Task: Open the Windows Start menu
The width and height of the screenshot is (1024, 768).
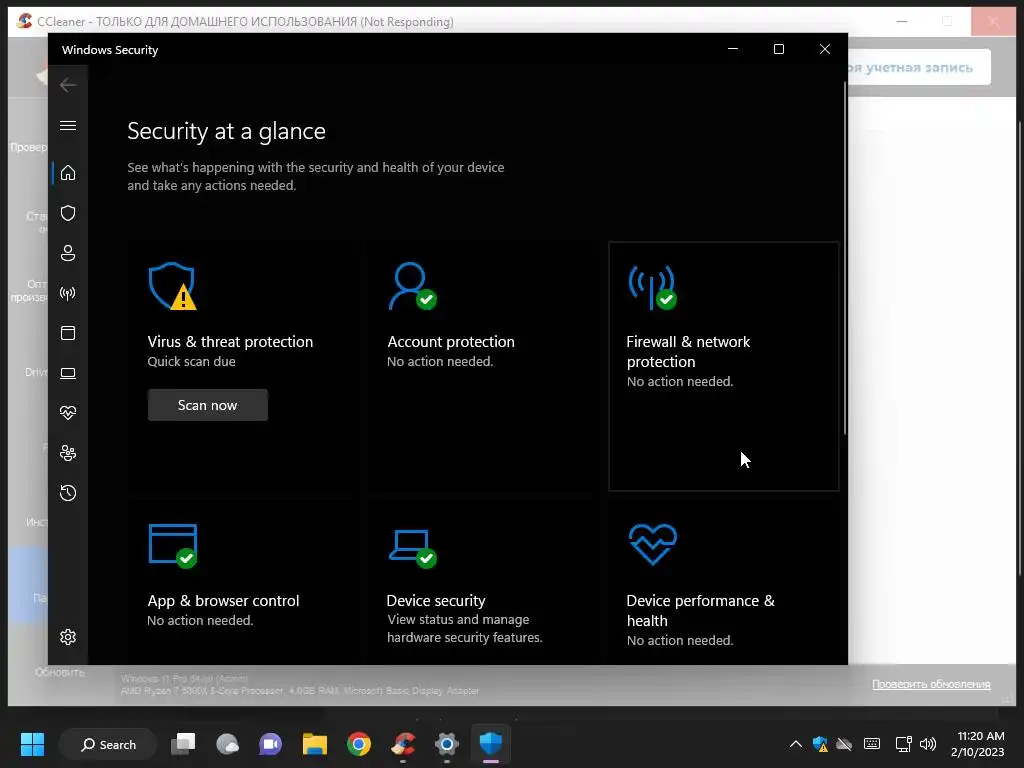Action: (x=32, y=744)
